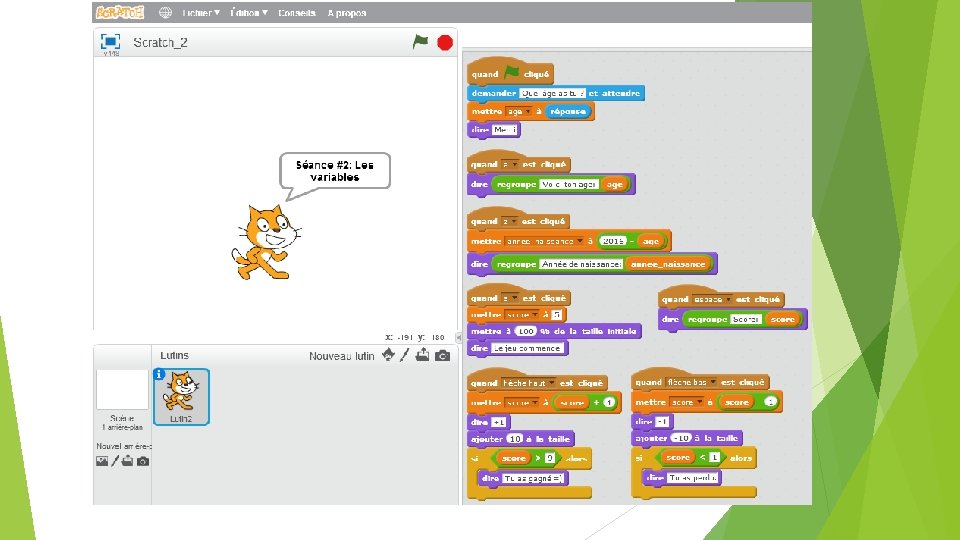Select the Scène stage thumbnail

122,389
